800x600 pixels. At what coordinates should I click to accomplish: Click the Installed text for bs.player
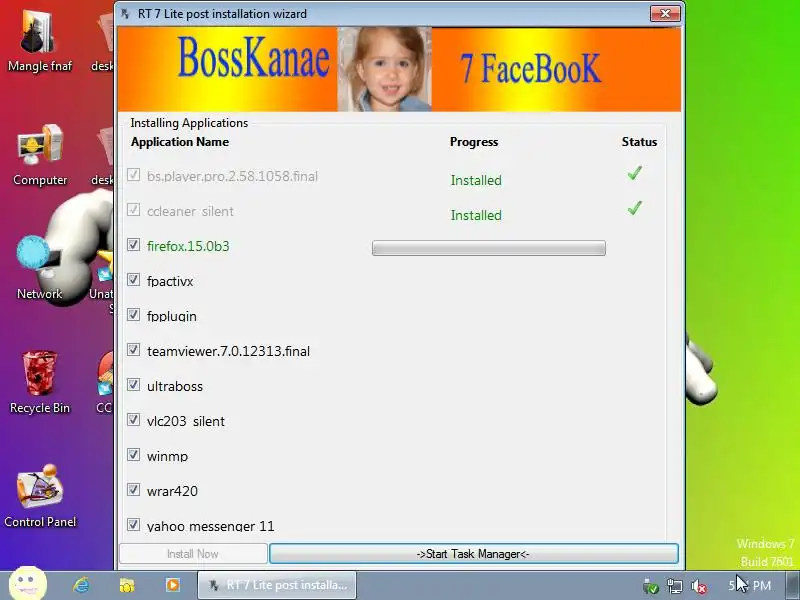click(476, 180)
